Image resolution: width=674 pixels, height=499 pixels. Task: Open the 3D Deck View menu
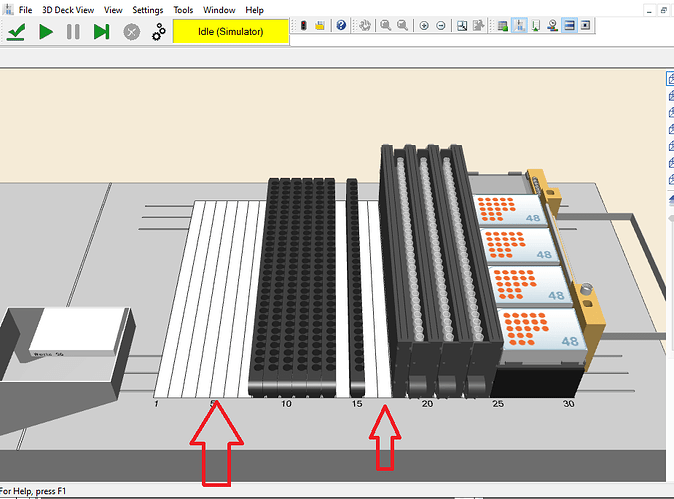point(68,10)
